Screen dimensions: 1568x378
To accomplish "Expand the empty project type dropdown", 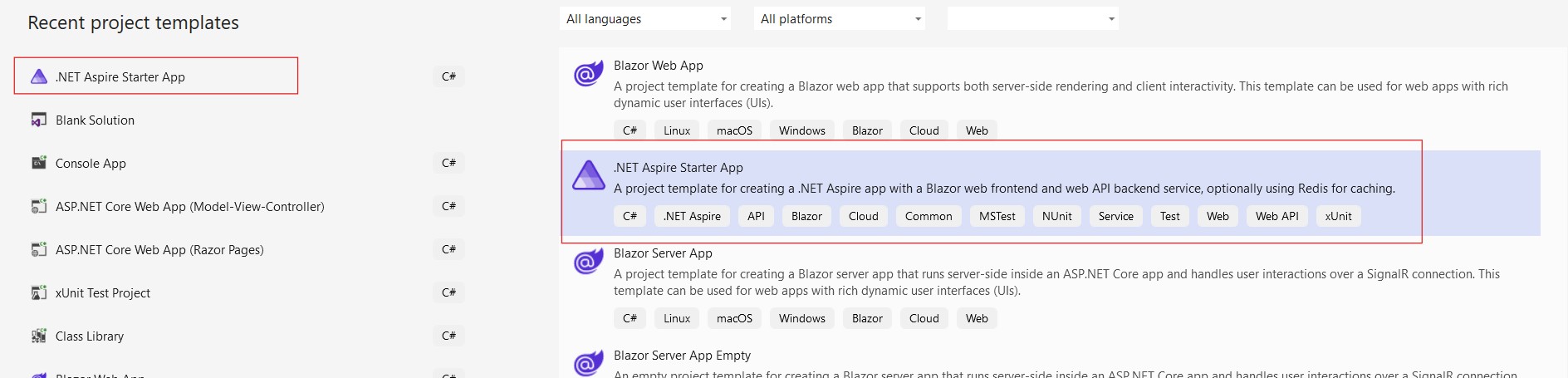I will pyautogui.click(x=1032, y=19).
